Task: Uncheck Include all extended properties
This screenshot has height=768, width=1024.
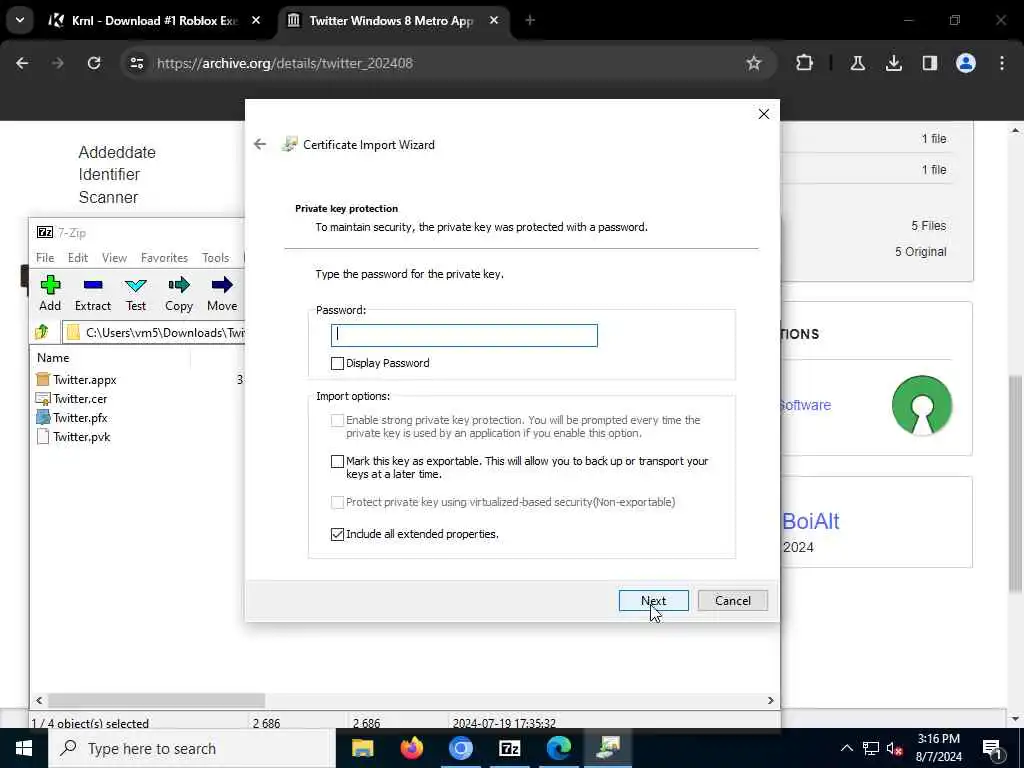Action: pyautogui.click(x=337, y=534)
